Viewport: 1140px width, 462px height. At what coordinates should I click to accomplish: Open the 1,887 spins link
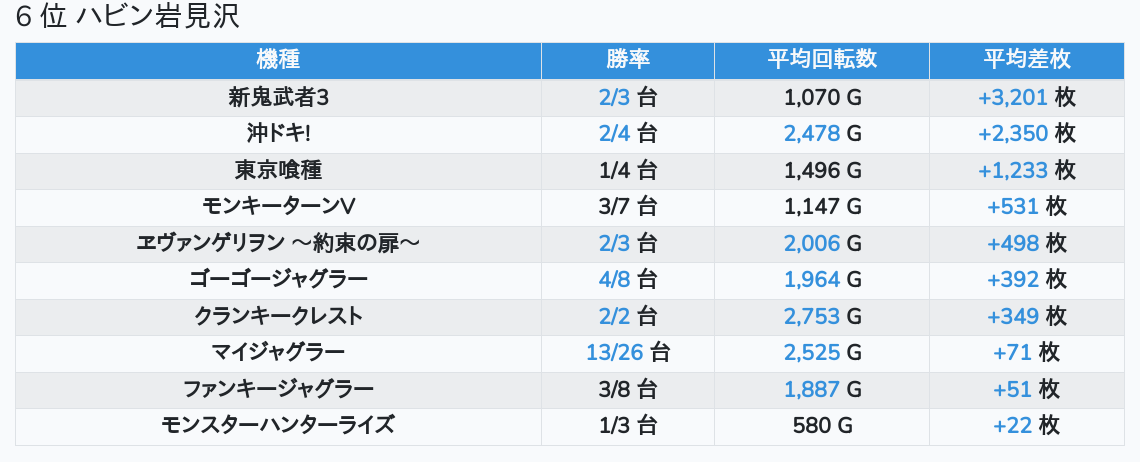click(812, 389)
